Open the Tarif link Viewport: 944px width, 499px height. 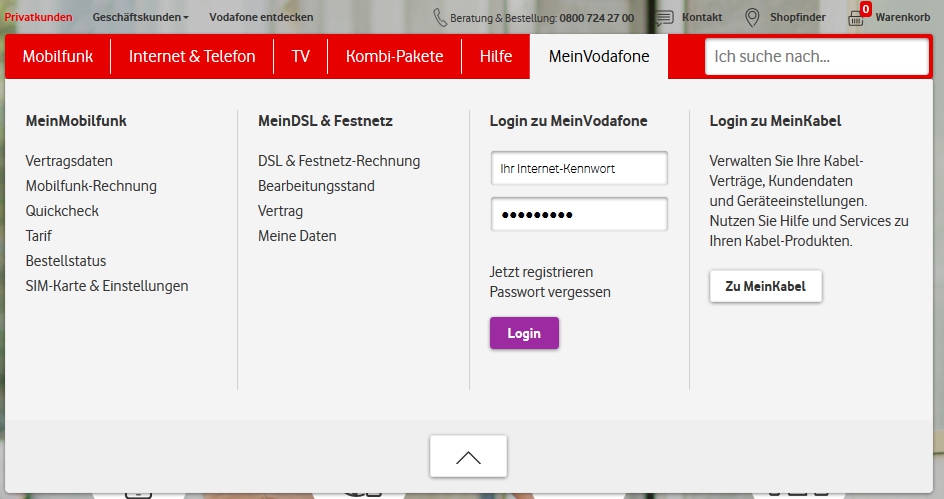click(39, 236)
